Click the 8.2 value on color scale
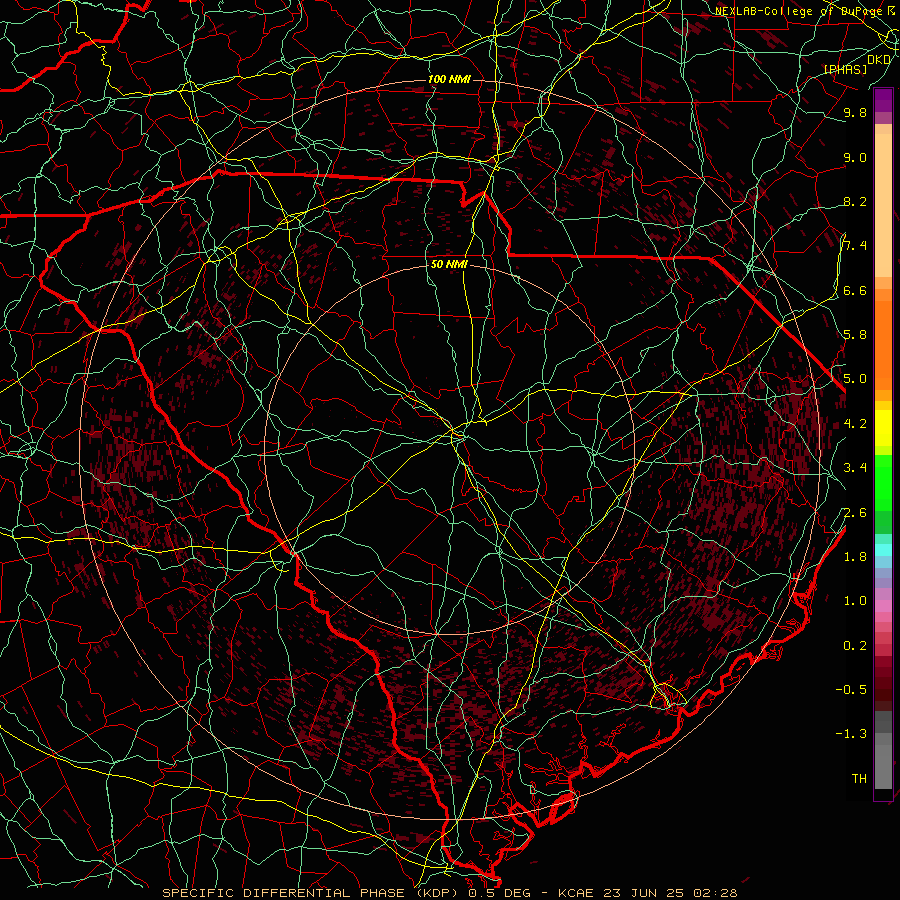The height and width of the screenshot is (900, 900). pyautogui.click(x=855, y=201)
